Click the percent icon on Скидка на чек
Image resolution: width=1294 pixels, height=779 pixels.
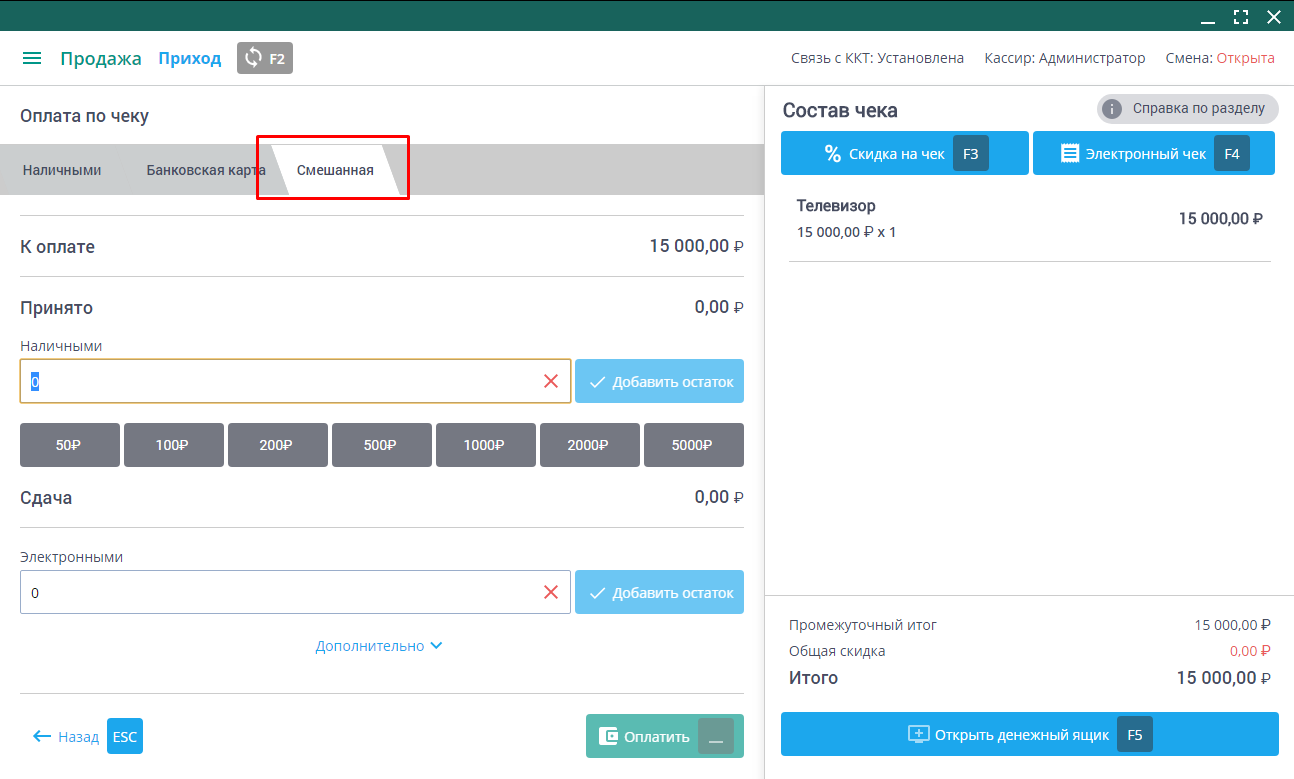832,153
